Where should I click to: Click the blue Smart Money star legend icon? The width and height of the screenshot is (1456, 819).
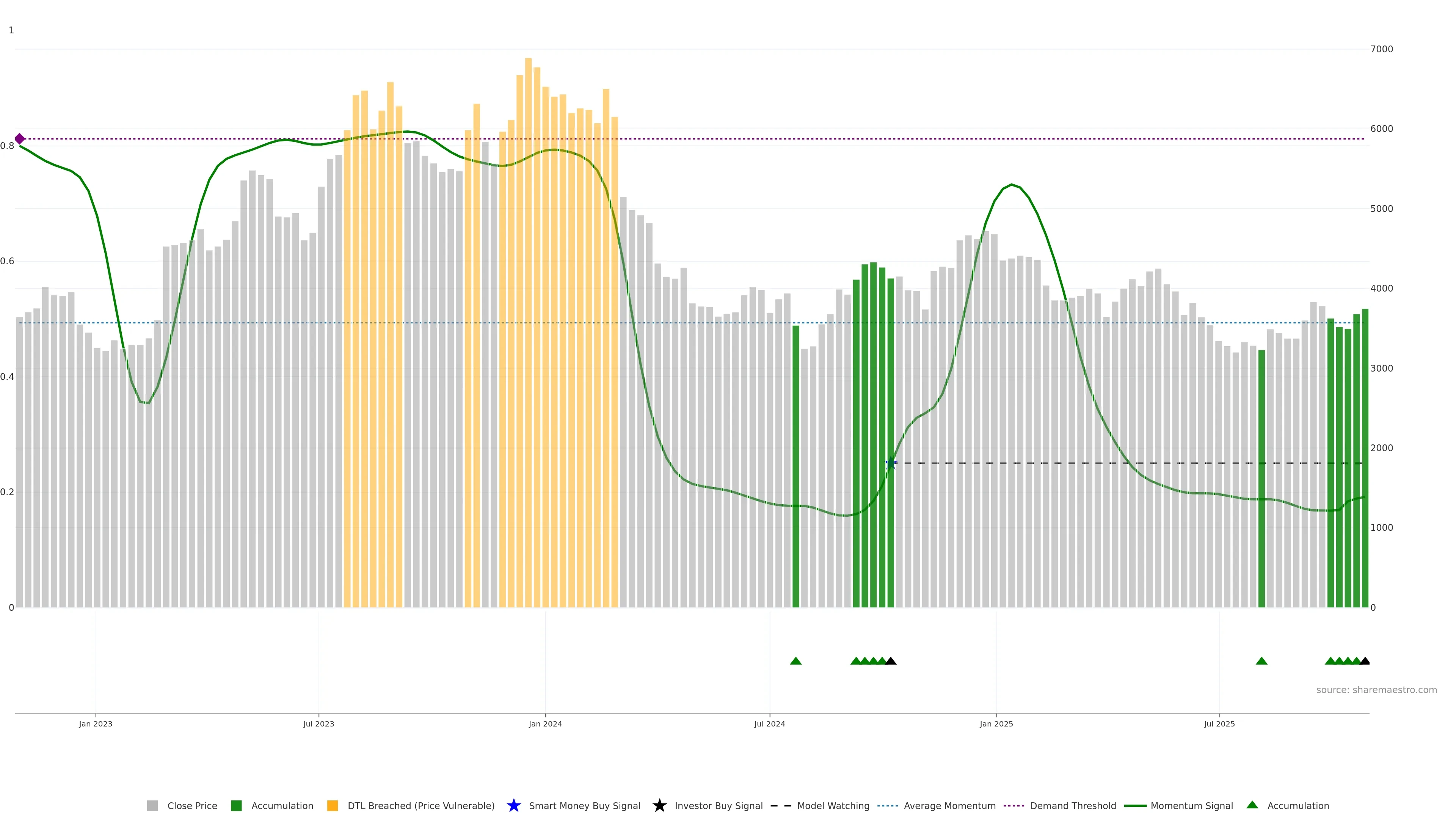(x=513, y=805)
